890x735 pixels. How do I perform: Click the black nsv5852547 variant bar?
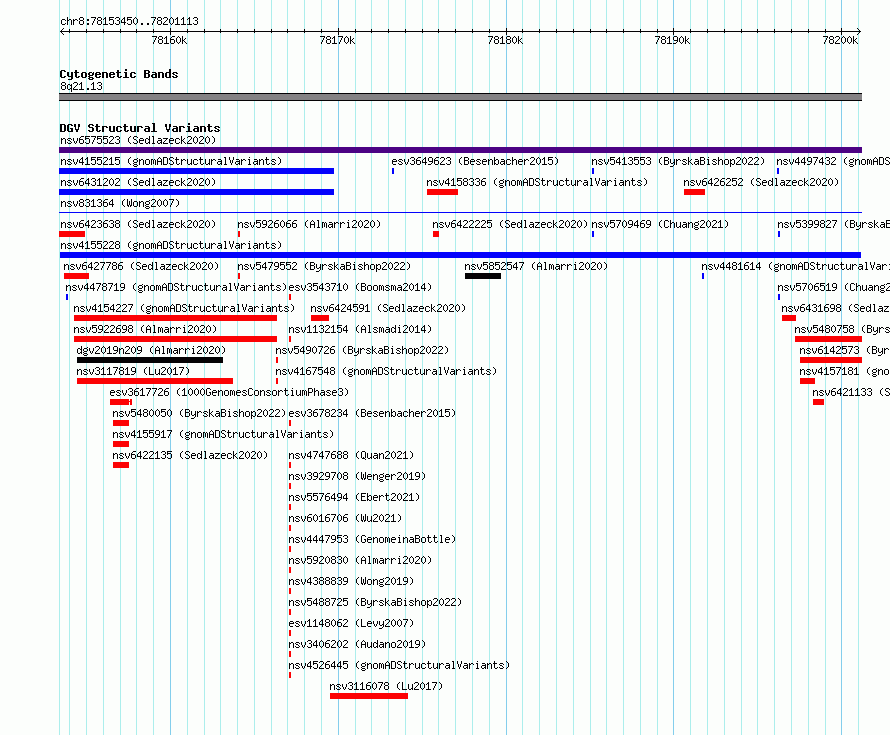click(482, 276)
